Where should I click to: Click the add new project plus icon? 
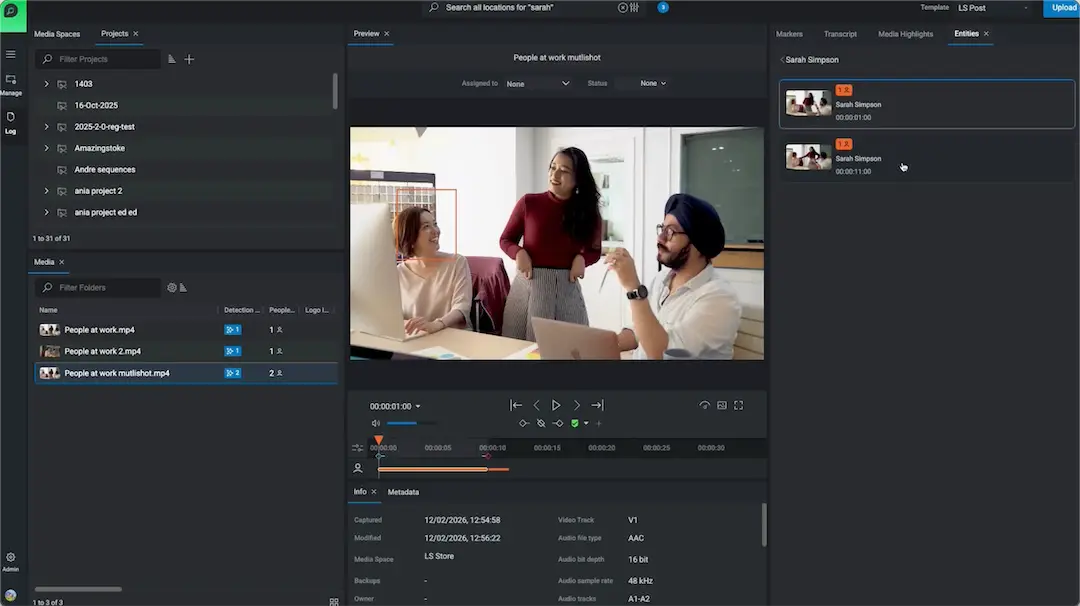pyautogui.click(x=189, y=59)
